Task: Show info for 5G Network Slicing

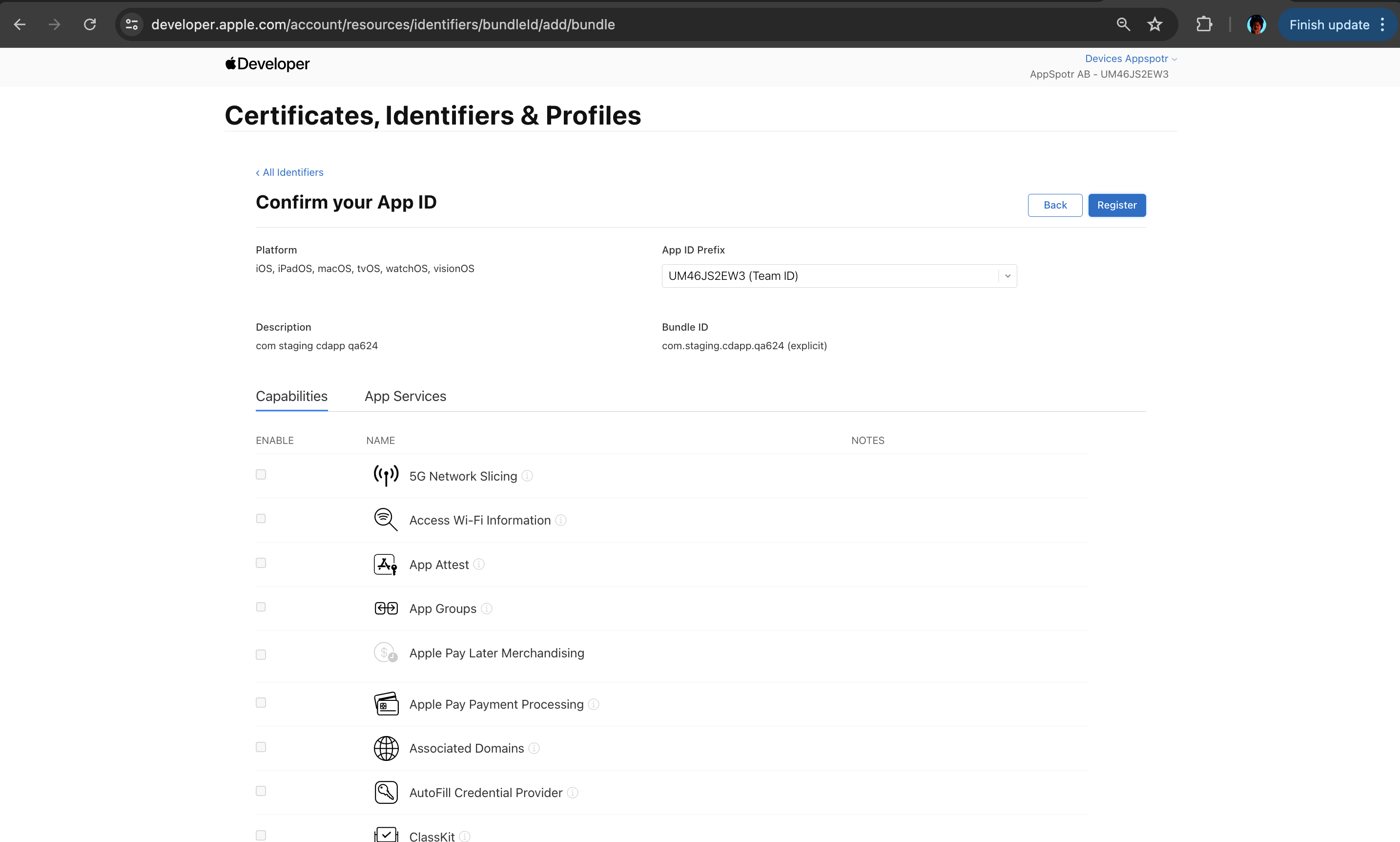Action: point(527,476)
